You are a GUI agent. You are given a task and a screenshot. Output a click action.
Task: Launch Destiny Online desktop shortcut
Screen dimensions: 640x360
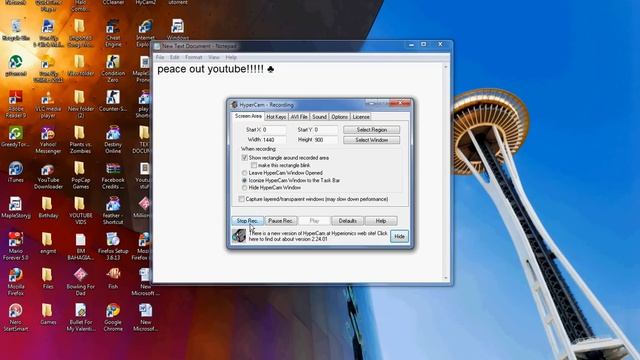(x=113, y=139)
